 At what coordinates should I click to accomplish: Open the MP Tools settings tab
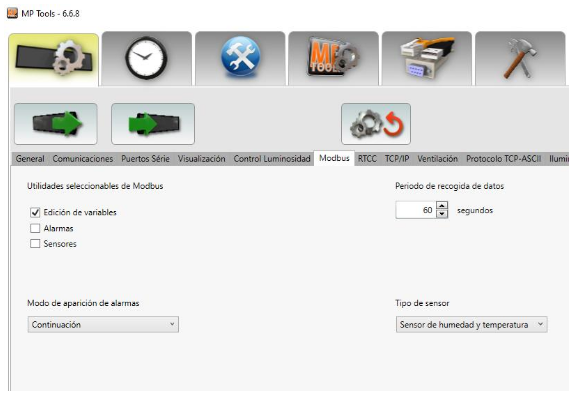coord(333,59)
